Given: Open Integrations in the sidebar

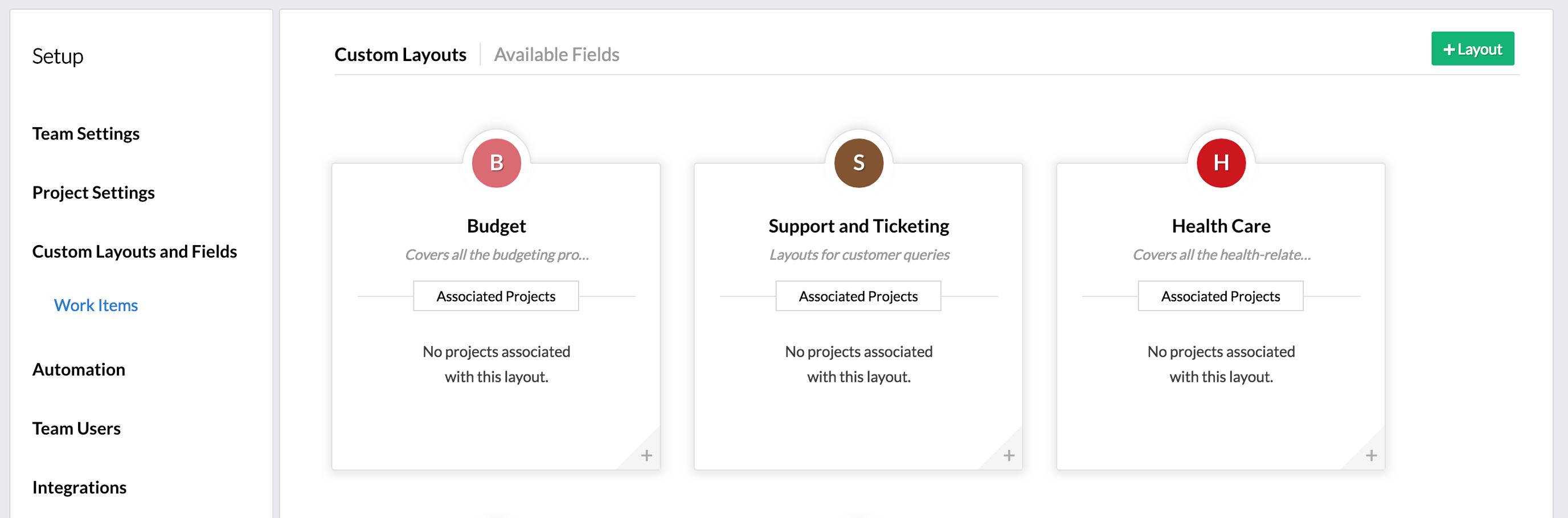Looking at the screenshot, I should pyautogui.click(x=79, y=488).
